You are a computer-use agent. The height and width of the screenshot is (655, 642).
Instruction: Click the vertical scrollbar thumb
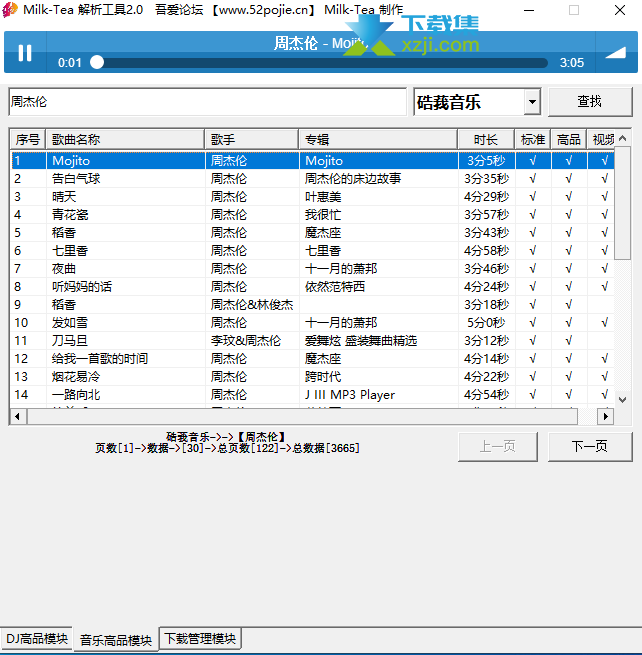[x=622, y=203]
